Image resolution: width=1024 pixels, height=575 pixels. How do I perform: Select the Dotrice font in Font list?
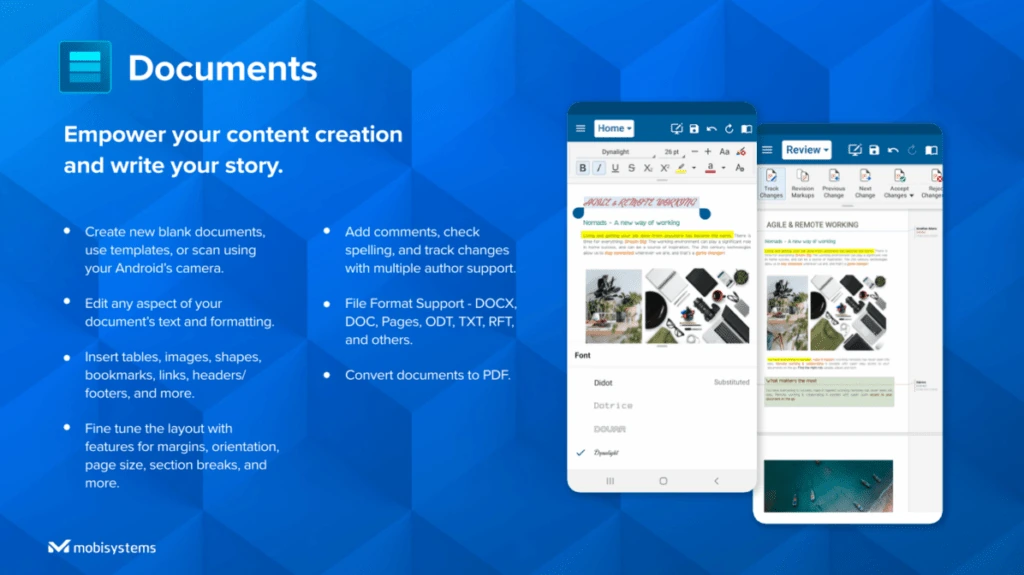click(662, 406)
